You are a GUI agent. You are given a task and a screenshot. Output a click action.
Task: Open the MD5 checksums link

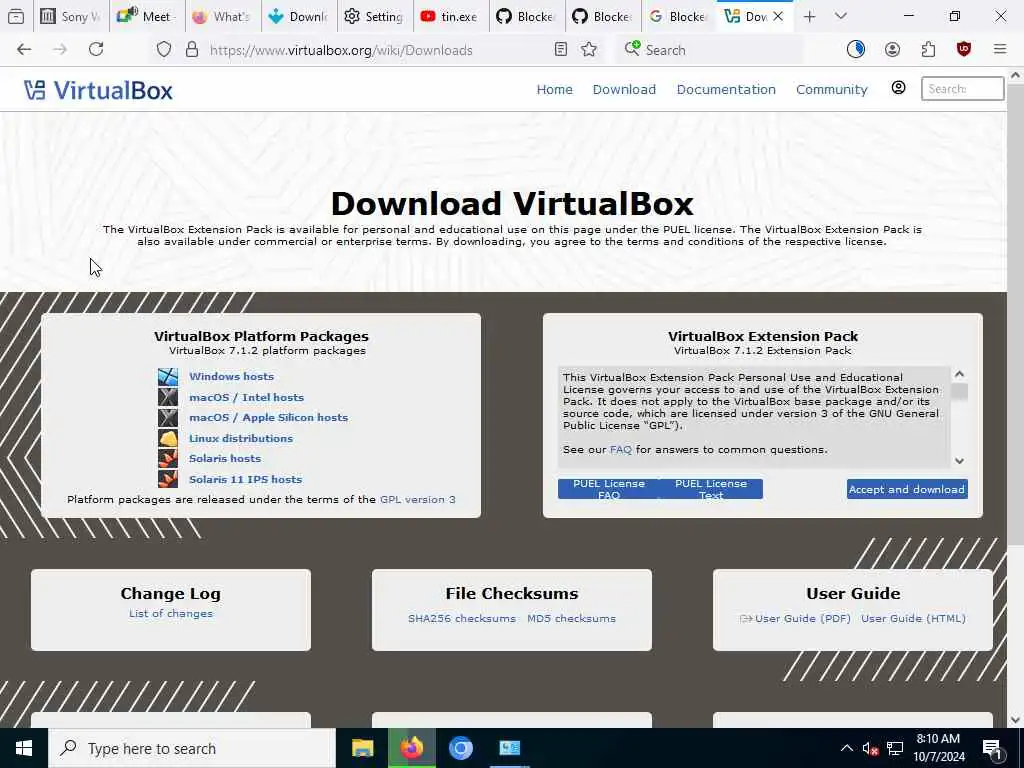coord(571,618)
